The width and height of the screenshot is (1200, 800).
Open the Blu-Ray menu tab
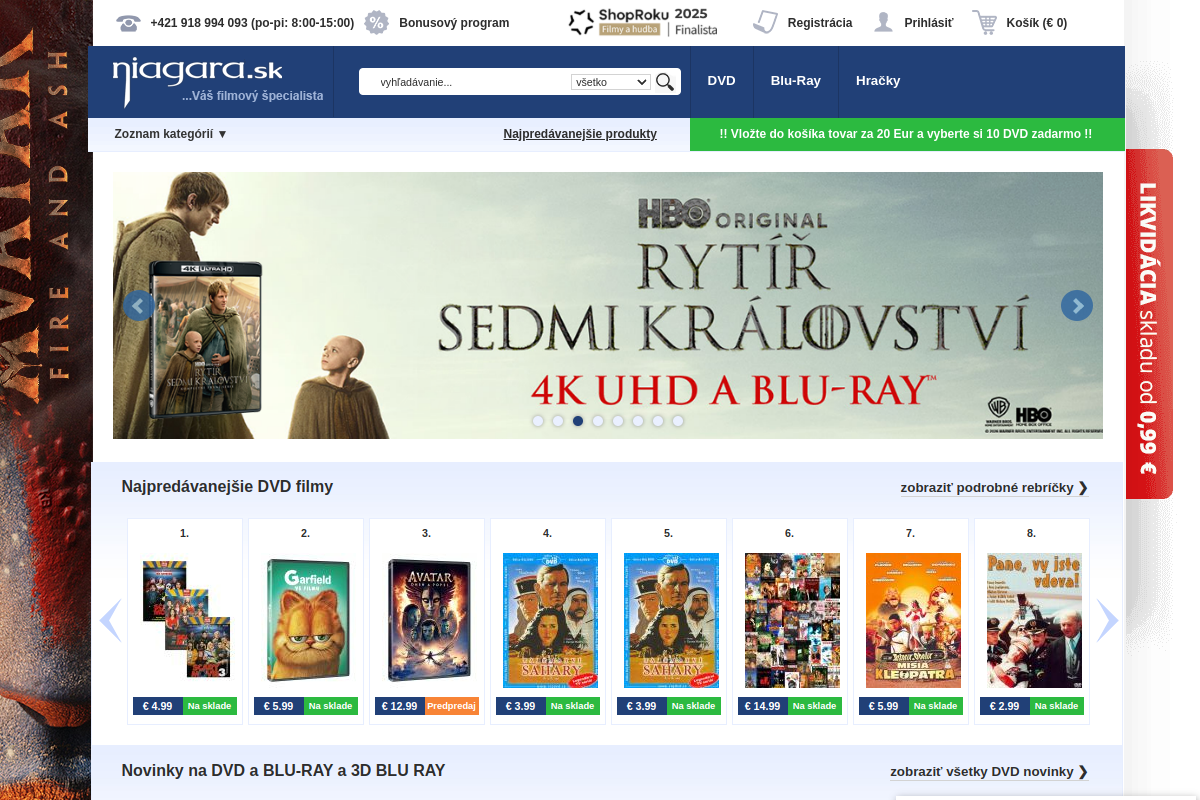point(796,81)
